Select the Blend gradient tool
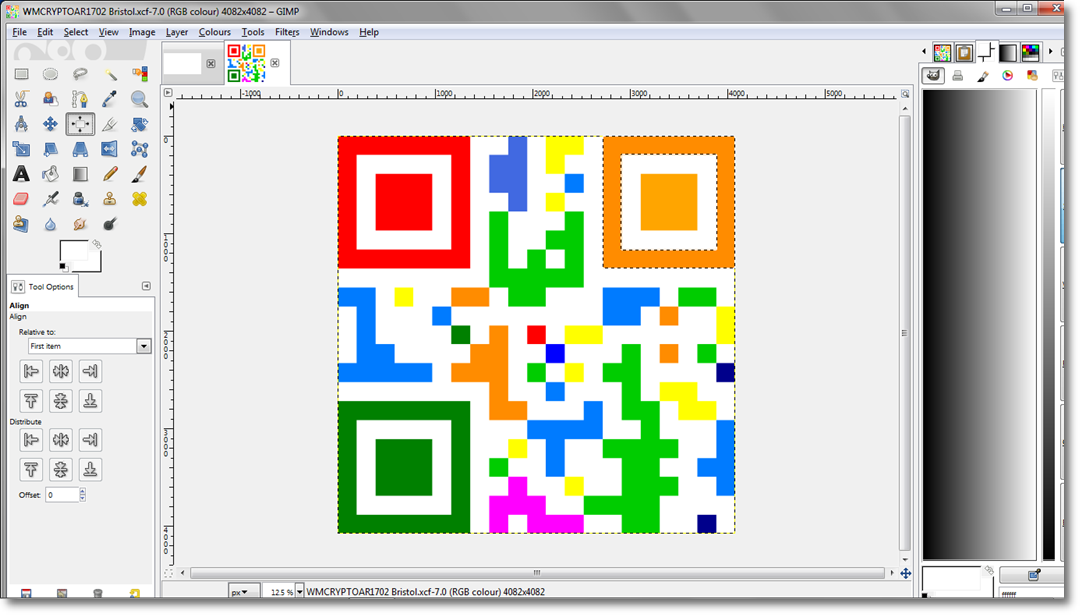Viewport: 1080px width, 615px height. tap(80, 174)
